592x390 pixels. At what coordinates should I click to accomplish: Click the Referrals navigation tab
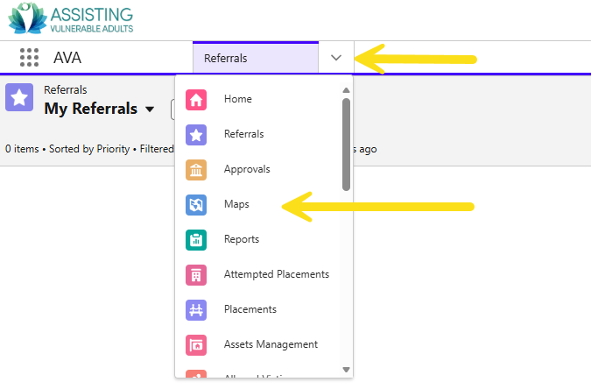[256, 58]
